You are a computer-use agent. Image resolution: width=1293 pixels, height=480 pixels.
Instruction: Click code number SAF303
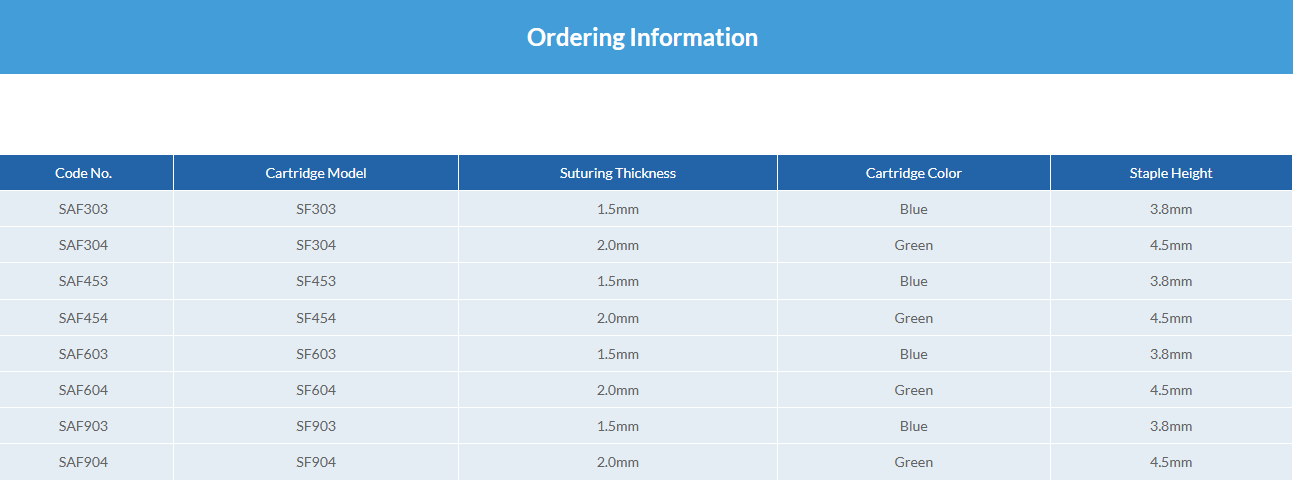coord(84,209)
